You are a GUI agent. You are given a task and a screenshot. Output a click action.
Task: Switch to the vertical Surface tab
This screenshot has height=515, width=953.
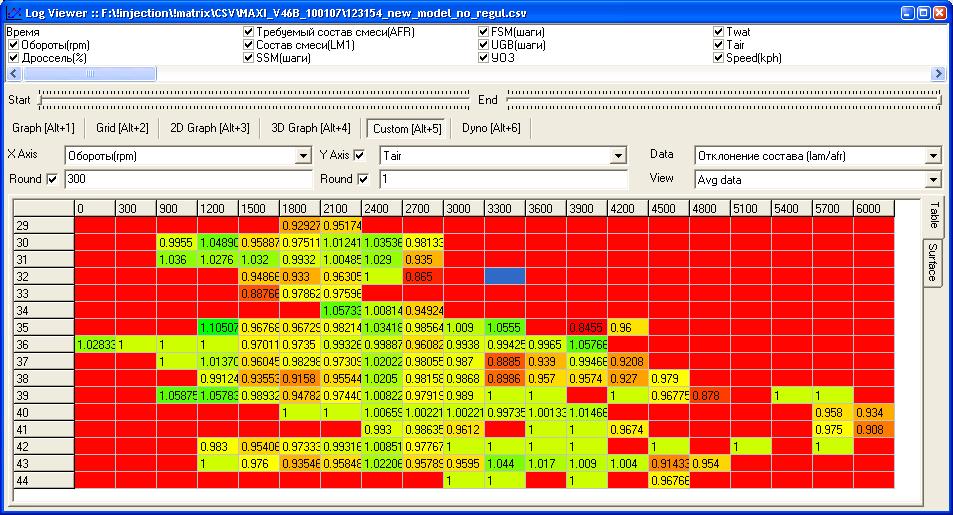click(932, 261)
